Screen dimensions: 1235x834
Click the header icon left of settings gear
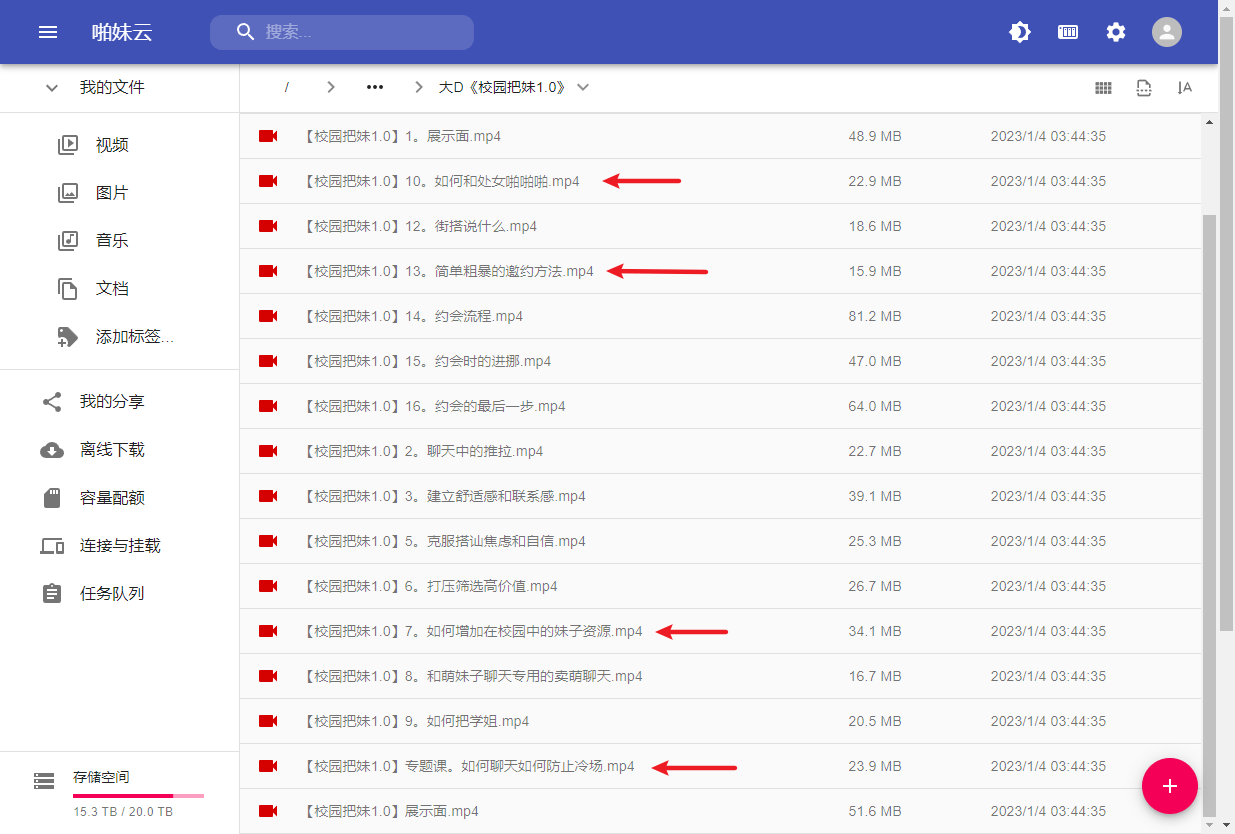[1068, 32]
